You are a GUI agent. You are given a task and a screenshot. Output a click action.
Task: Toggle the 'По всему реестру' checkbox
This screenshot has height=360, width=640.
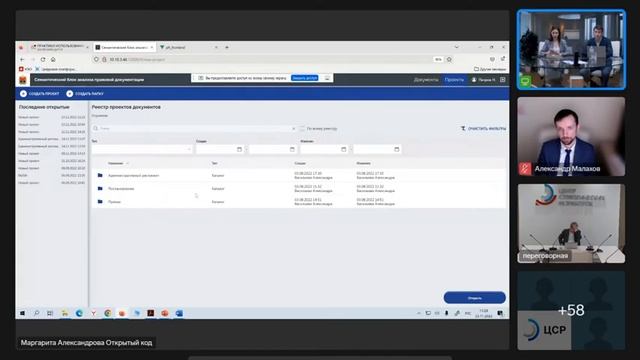click(x=302, y=129)
